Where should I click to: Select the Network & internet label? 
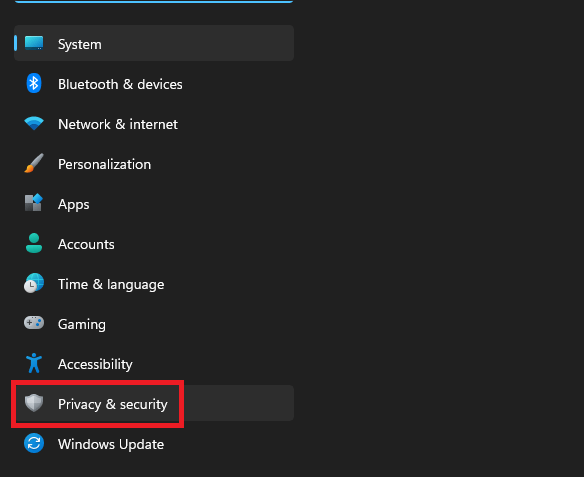(118, 124)
